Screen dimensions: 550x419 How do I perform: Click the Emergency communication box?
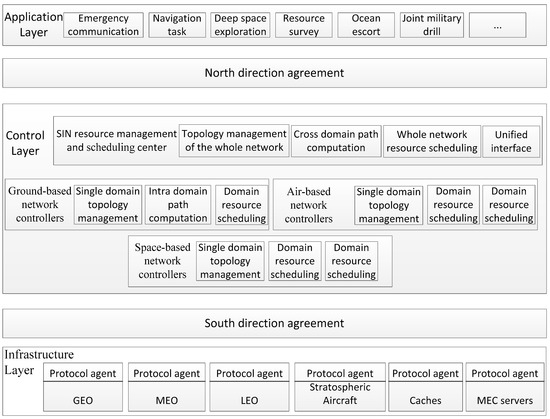click(x=103, y=25)
